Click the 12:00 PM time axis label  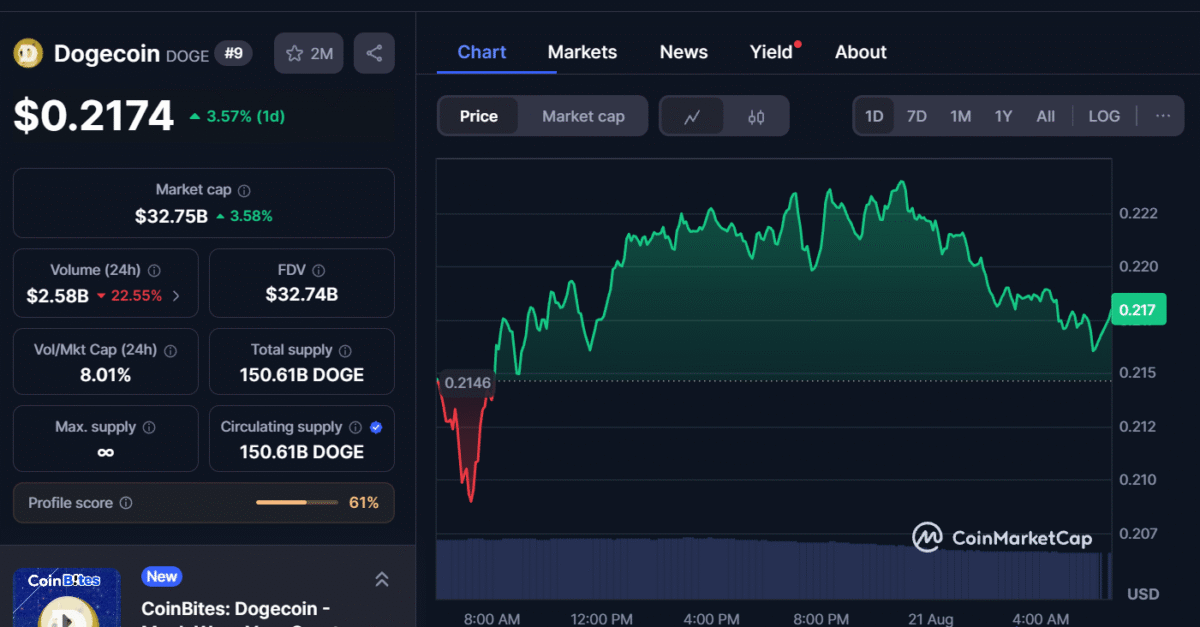600,619
